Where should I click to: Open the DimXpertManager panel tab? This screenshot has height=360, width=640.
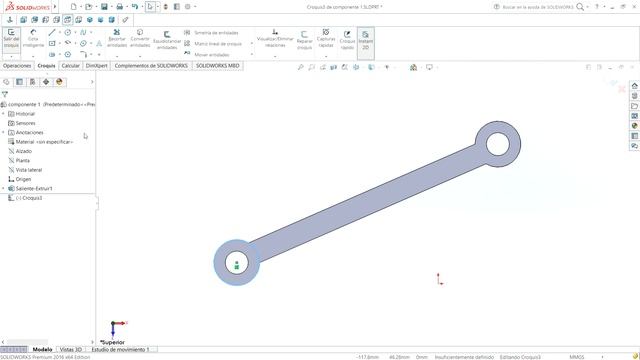(46, 82)
